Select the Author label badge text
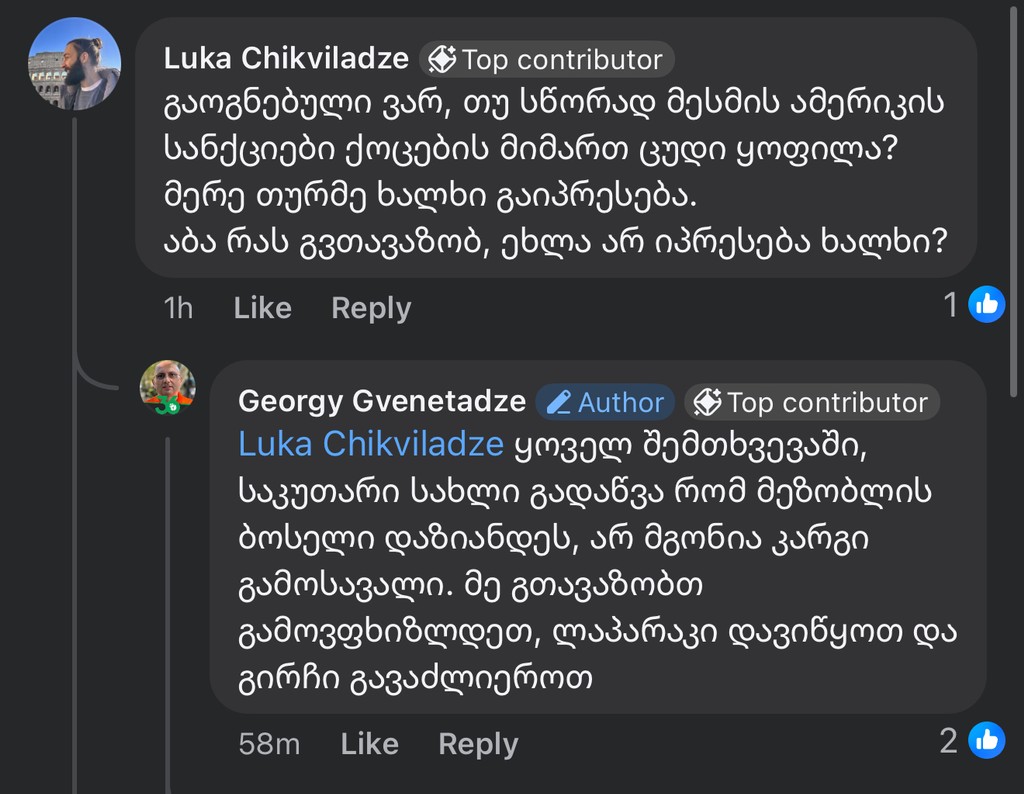 point(621,403)
